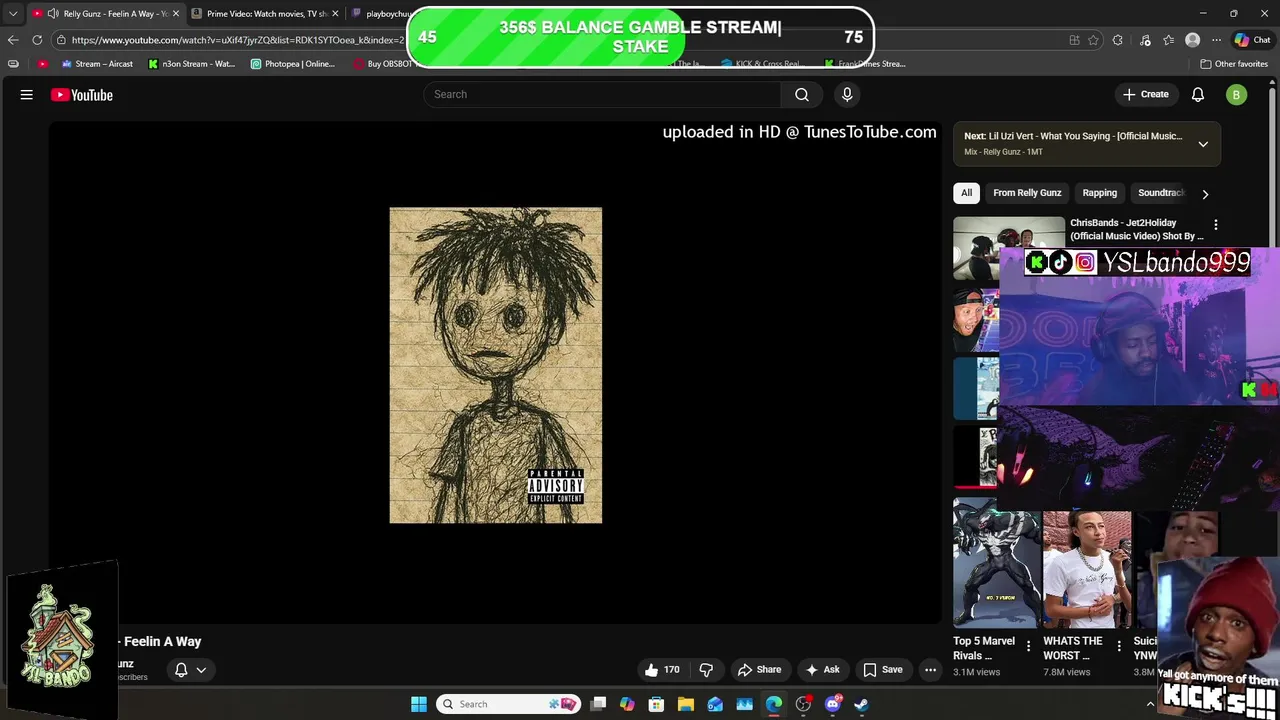Click the Ask button
This screenshot has height=720, width=1280.
pos(822,670)
